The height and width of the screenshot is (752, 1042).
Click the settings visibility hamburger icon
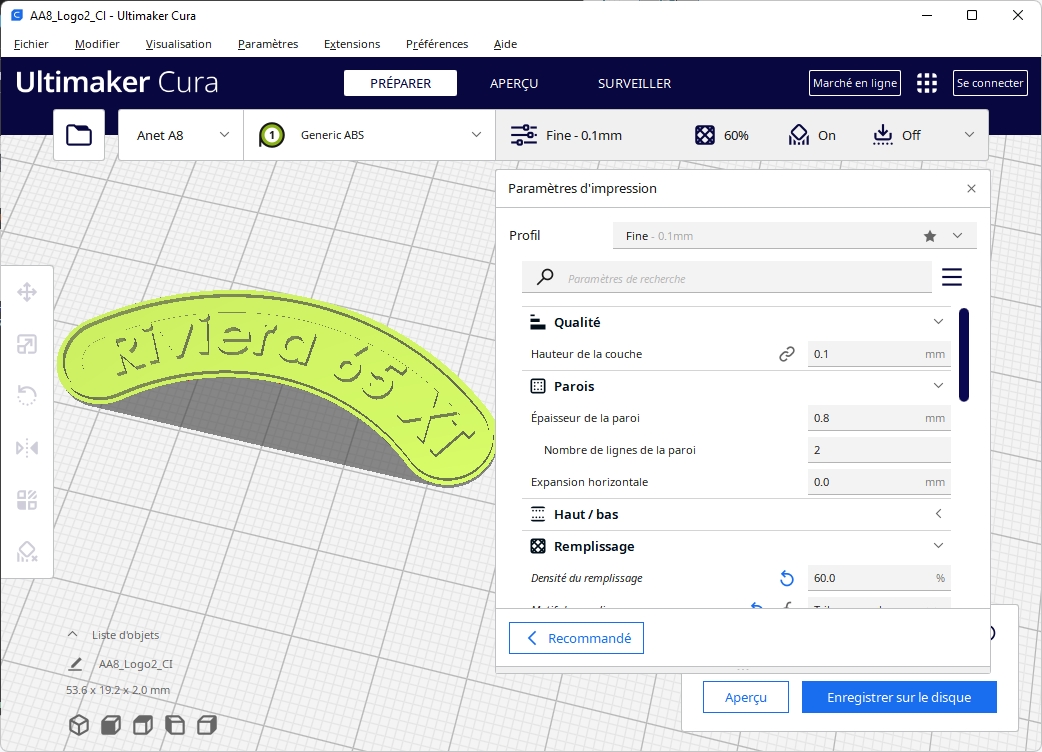tap(951, 277)
